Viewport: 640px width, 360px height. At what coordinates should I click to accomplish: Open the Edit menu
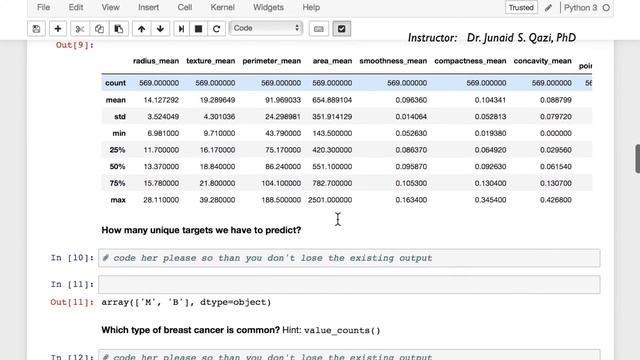pyautogui.click(x=76, y=7)
